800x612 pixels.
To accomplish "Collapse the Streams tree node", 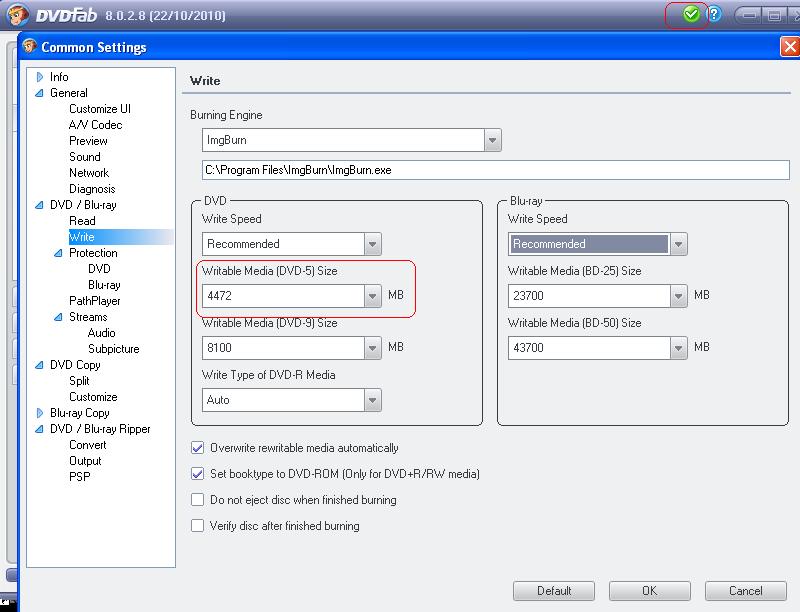I will point(58,317).
